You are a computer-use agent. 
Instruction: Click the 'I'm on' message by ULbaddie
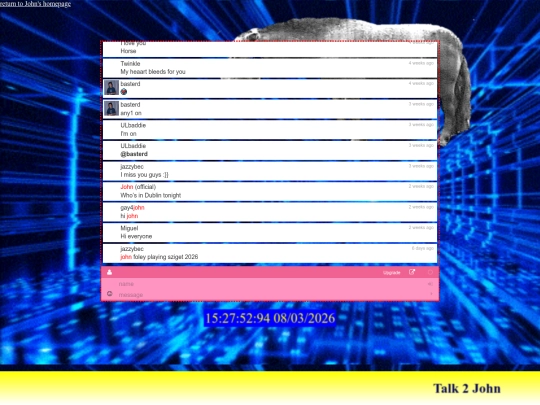pos(128,134)
